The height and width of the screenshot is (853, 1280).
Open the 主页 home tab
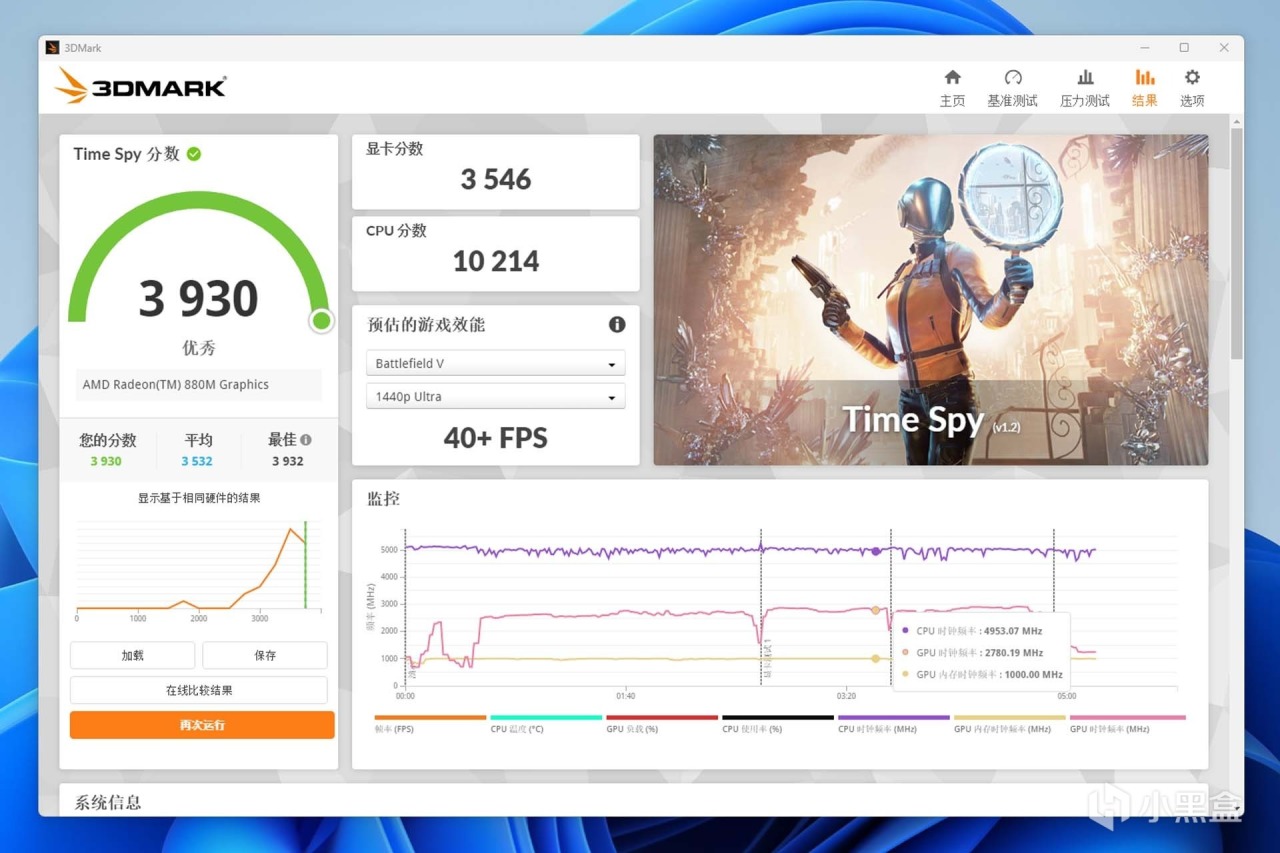(x=952, y=88)
